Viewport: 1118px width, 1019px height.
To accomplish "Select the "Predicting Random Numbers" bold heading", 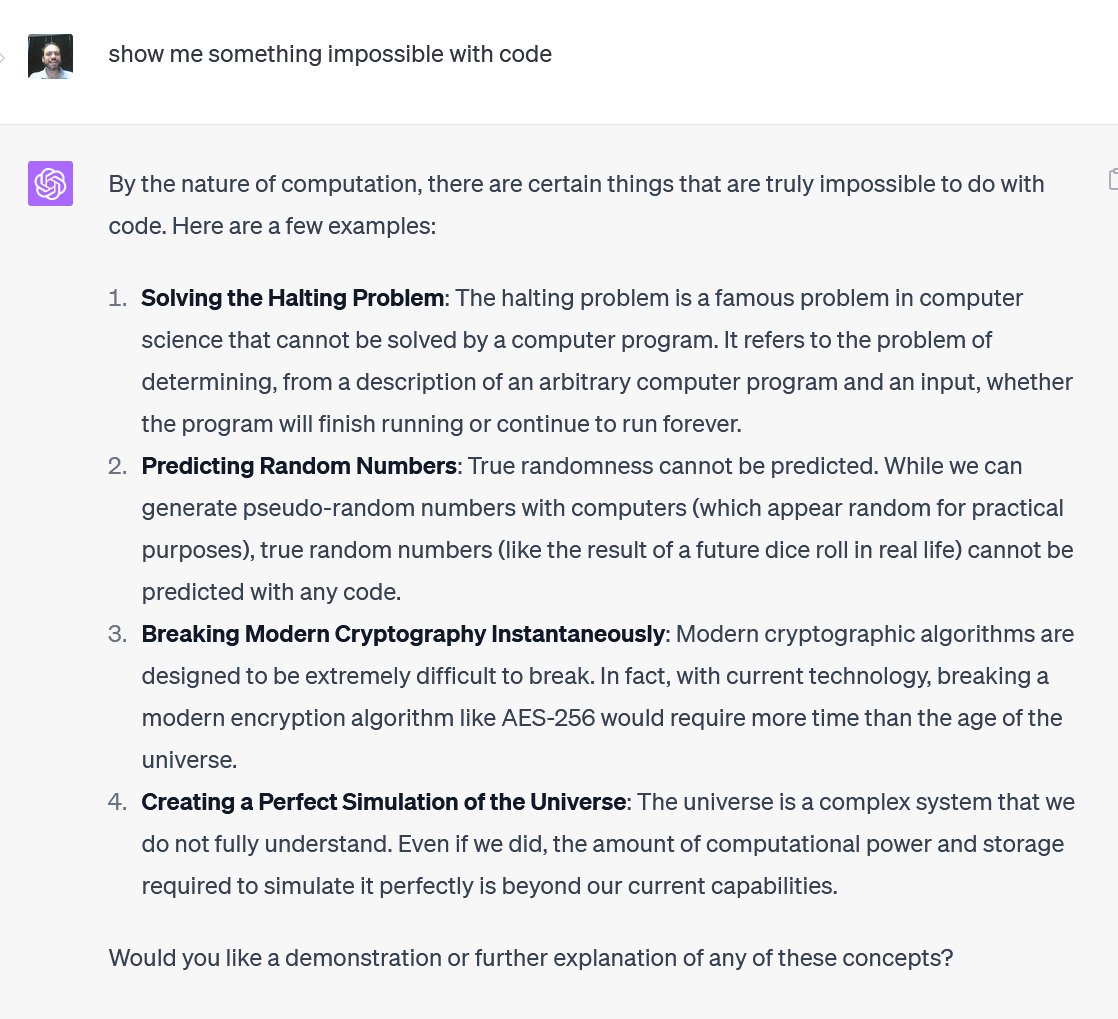I will pyautogui.click(x=299, y=466).
